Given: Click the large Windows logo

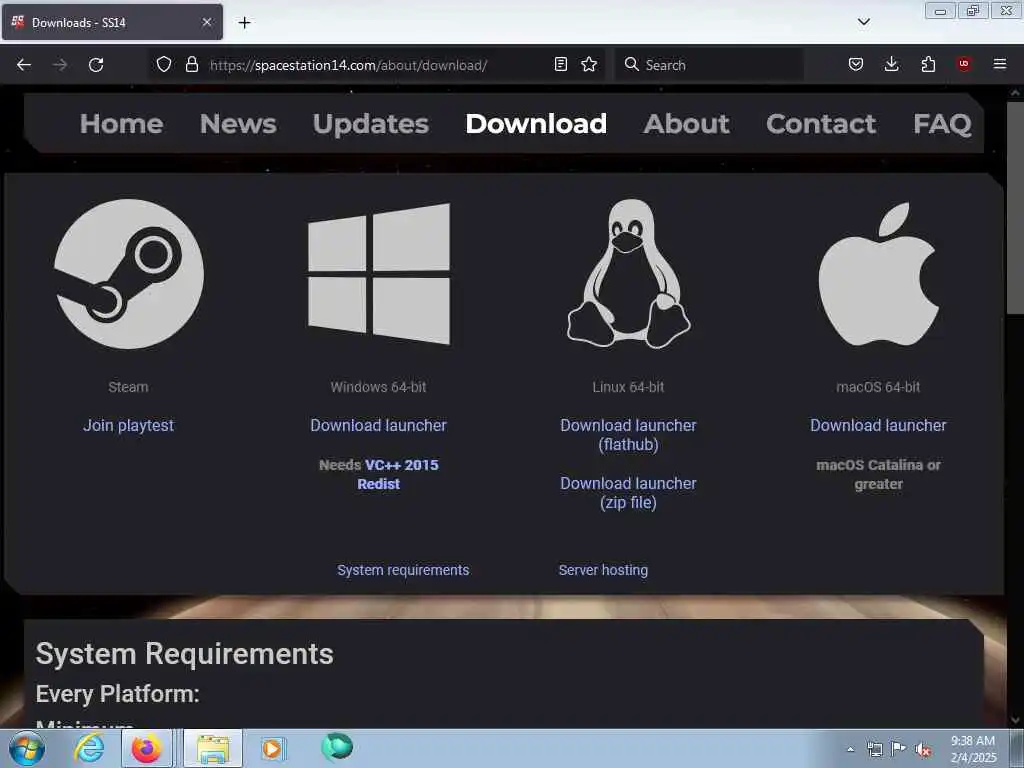Looking at the screenshot, I should click(x=379, y=274).
